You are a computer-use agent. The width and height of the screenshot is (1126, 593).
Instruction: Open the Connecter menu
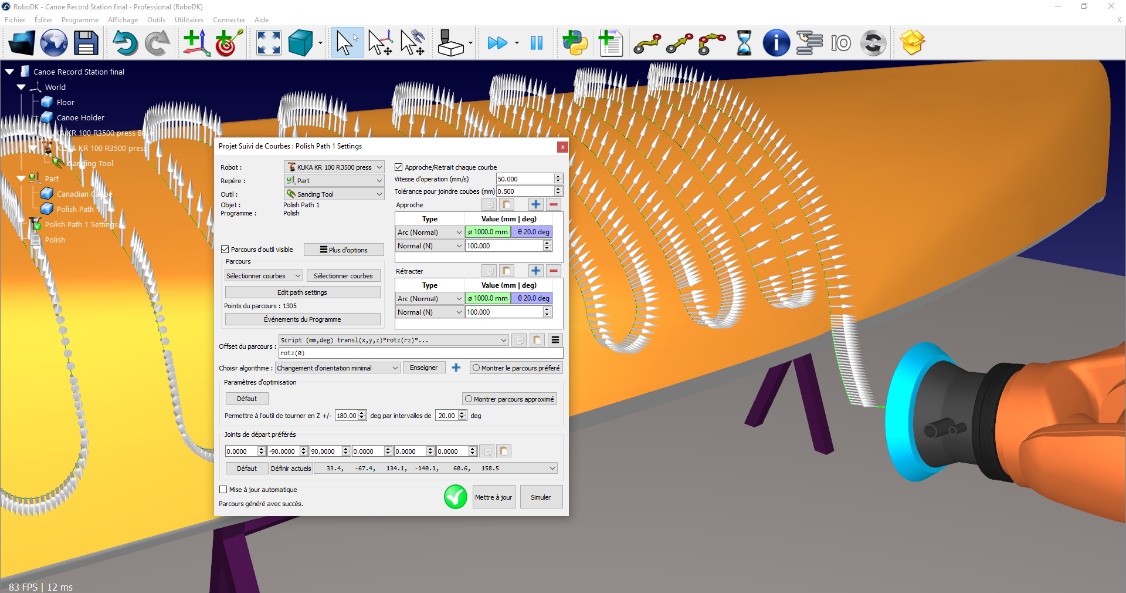[229, 19]
